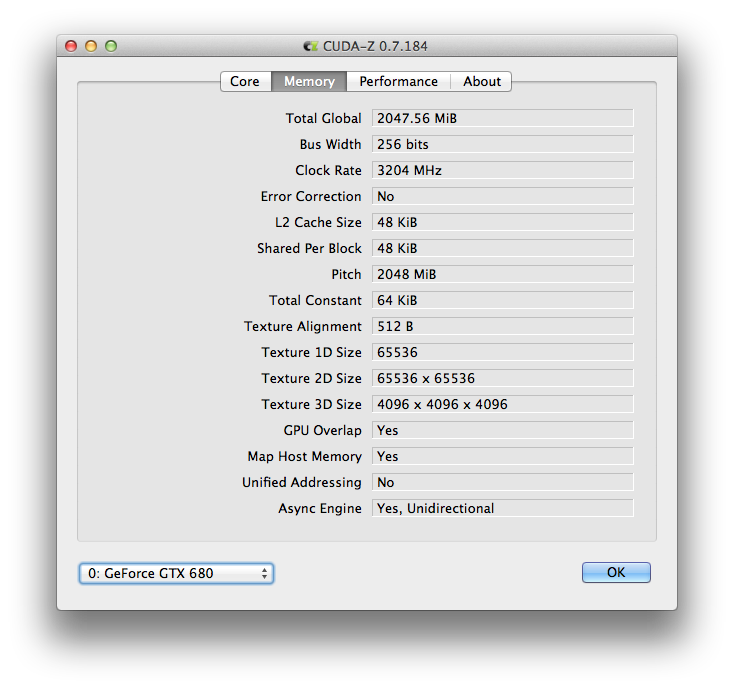Image resolution: width=734 pixels, height=689 pixels.
Task: Click the Bus Width value 256 bits
Action: [x=503, y=144]
